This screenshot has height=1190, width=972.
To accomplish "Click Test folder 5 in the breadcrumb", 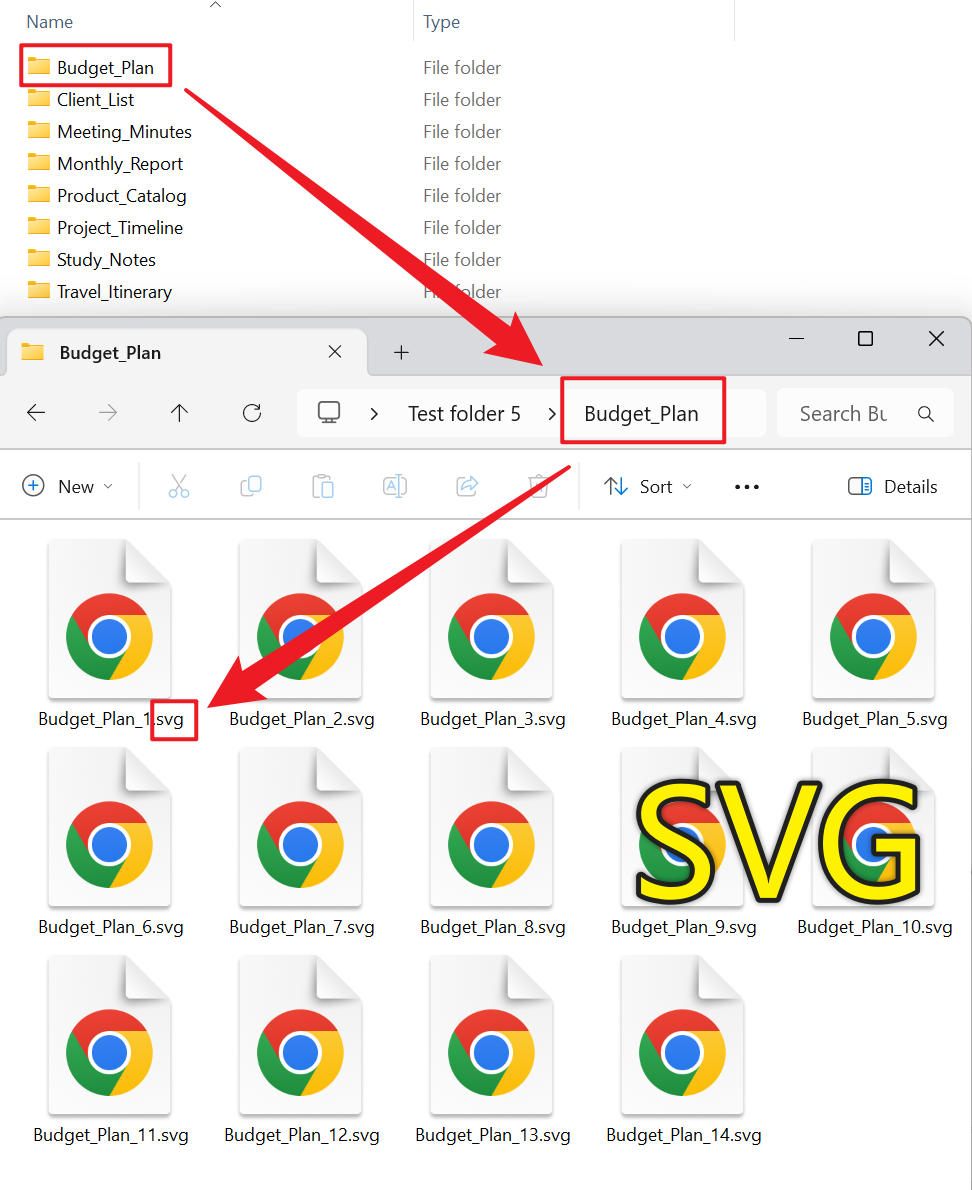I will (464, 413).
